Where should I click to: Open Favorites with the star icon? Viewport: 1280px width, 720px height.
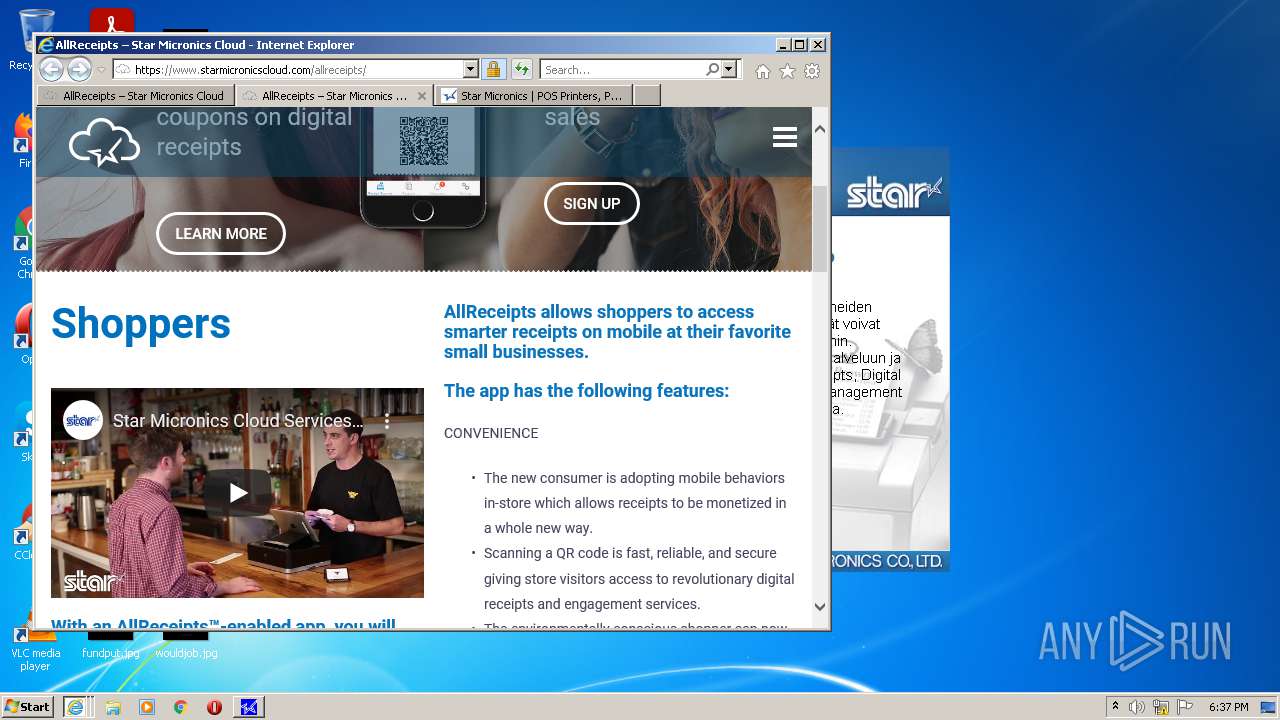pos(787,71)
